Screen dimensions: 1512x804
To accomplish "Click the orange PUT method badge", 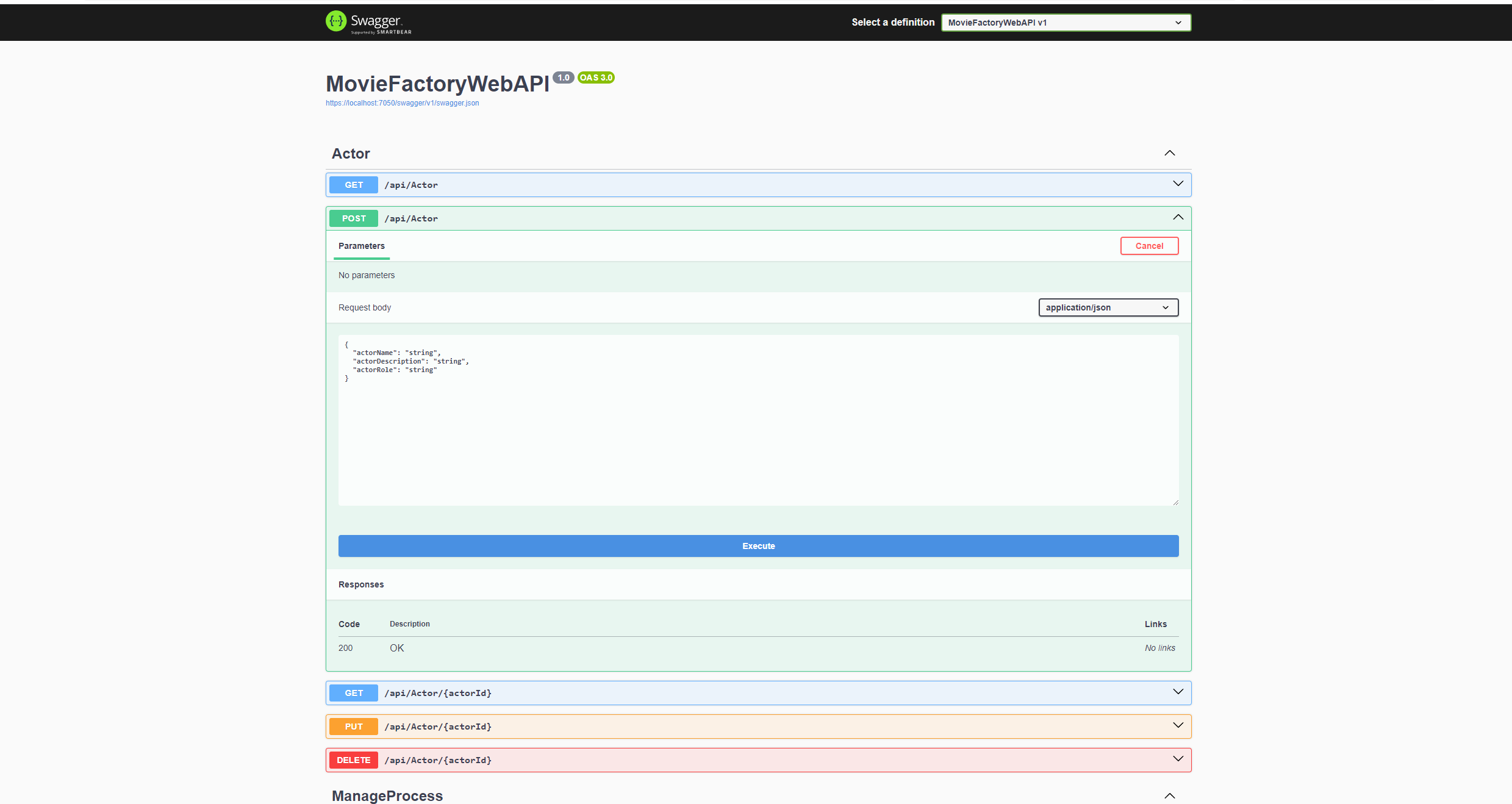I will click(x=354, y=727).
